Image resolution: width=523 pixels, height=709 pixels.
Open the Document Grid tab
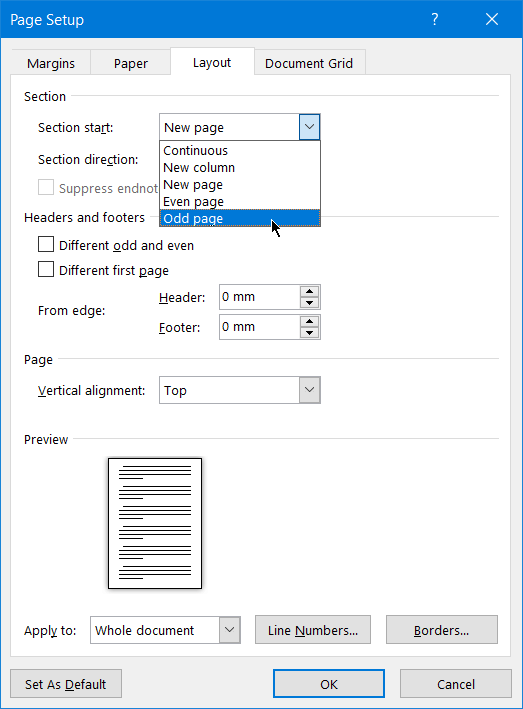tap(309, 63)
